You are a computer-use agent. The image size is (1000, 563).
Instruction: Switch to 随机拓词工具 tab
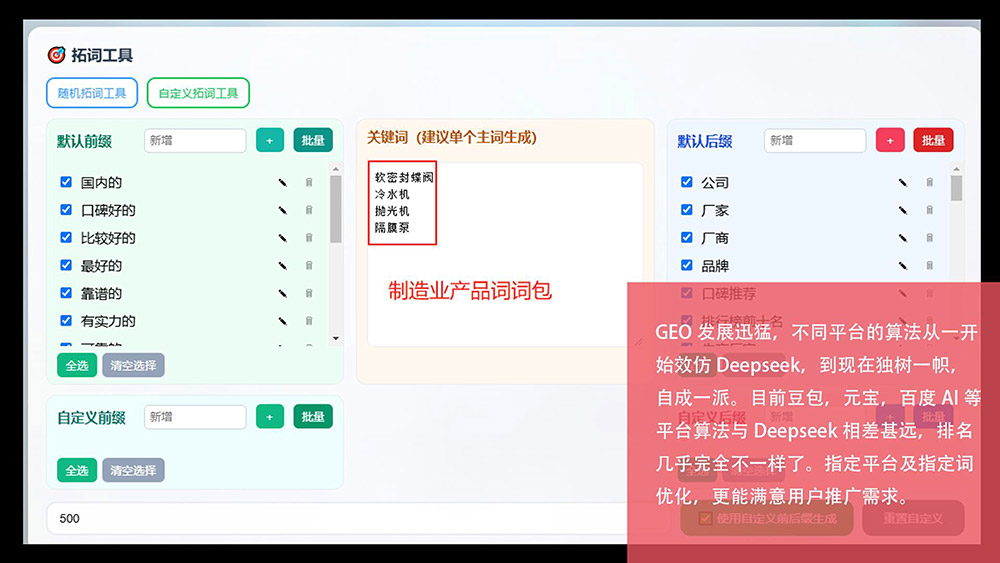pos(92,93)
